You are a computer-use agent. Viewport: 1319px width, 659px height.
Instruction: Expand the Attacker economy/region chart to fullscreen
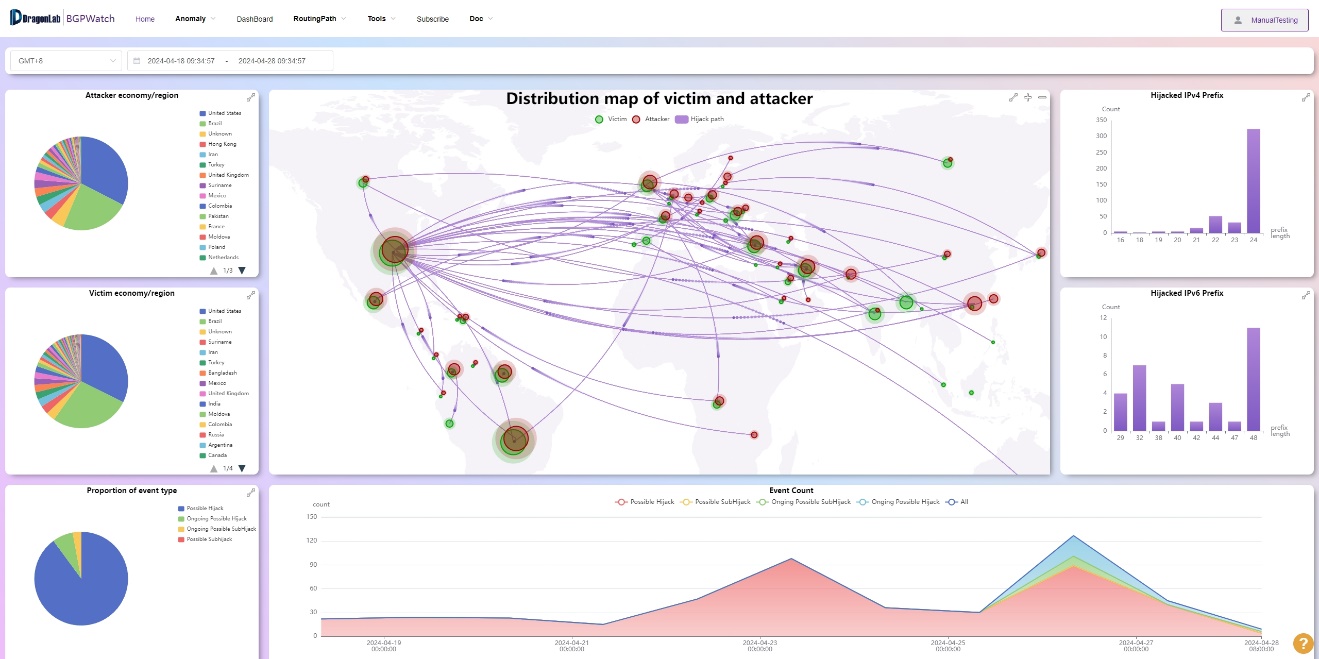click(x=251, y=97)
